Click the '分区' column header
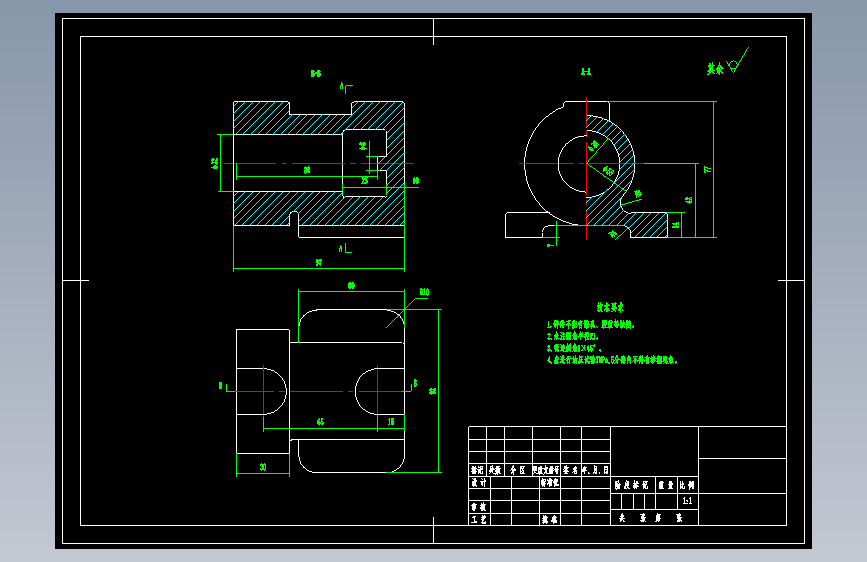 pos(518,470)
